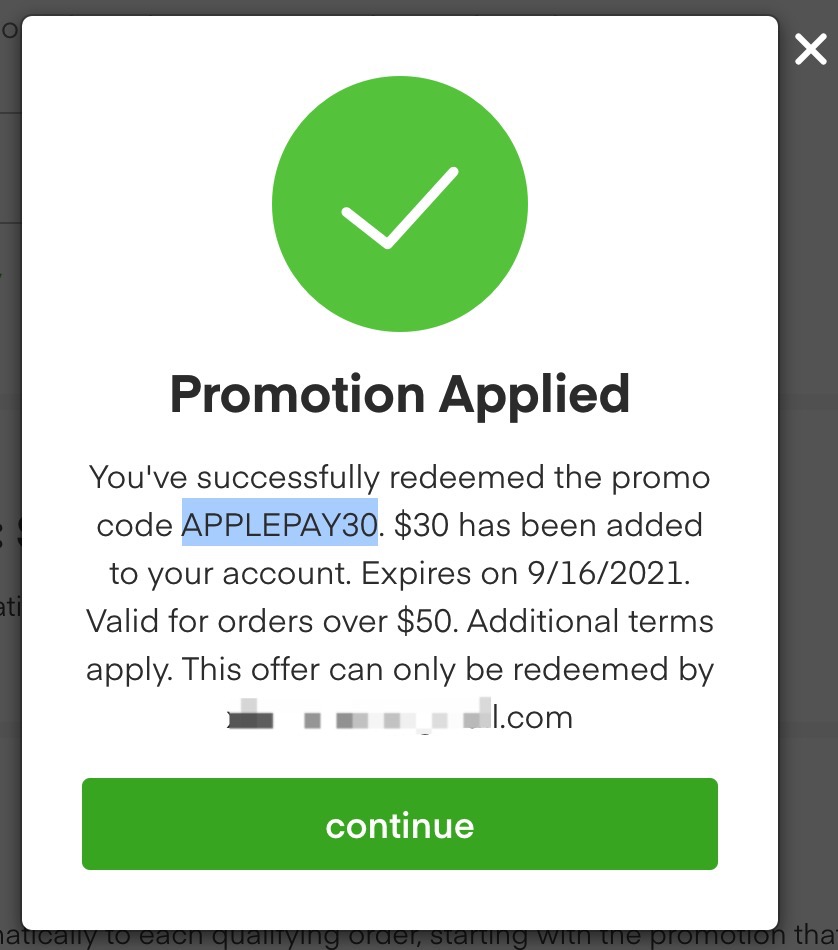Viewport: 838px width, 950px height.
Task: Click the green continue button to proceed
Action: (x=399, y=824)
